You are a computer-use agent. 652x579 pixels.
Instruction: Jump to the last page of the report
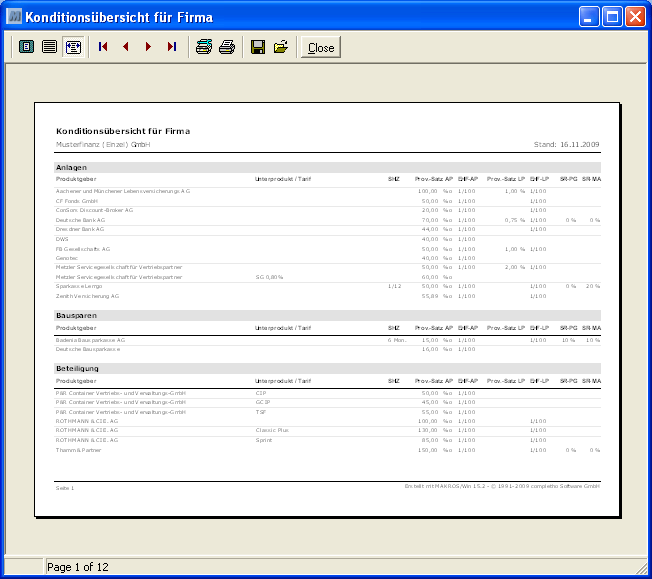click(172, 47)
